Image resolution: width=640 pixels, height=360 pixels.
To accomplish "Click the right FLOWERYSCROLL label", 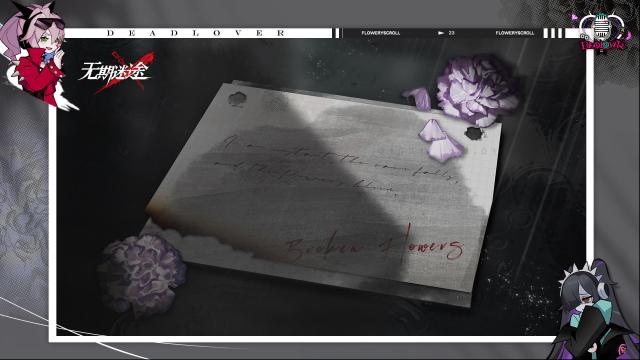I will [515, 33].
